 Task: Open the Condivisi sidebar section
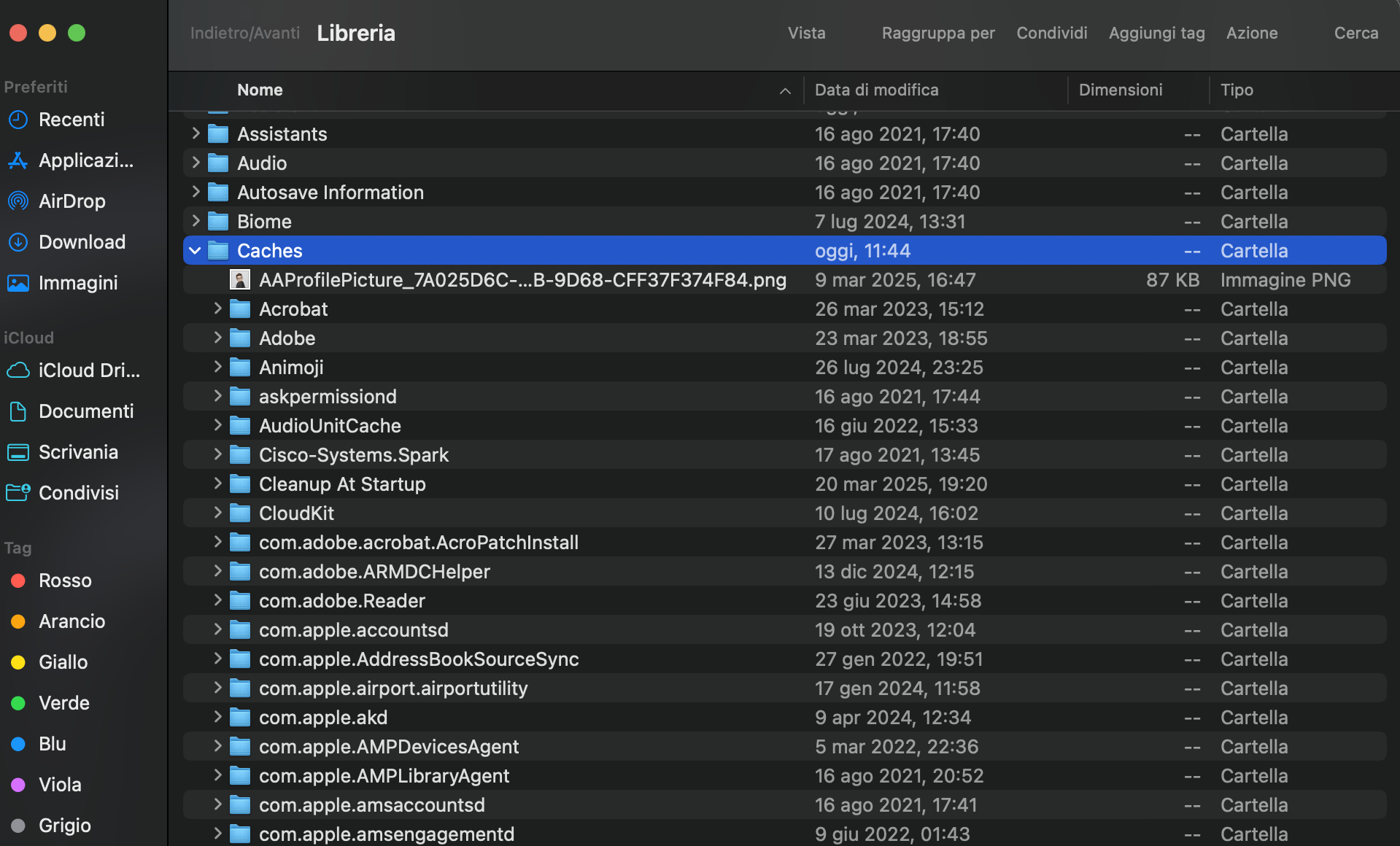click(x=78, y=492)
